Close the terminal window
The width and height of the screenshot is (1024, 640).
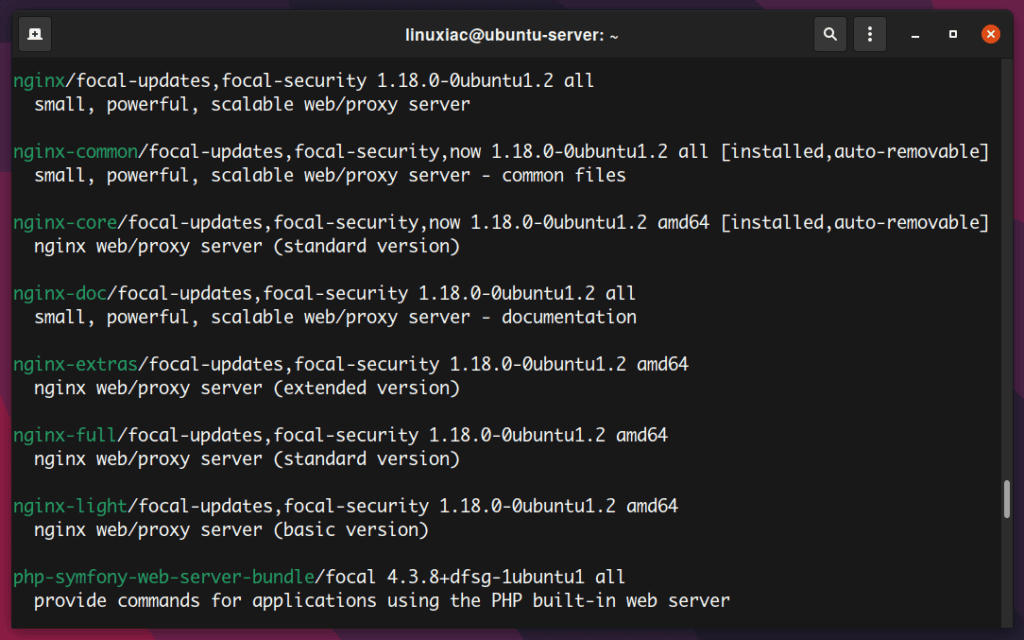coord(991,34)
